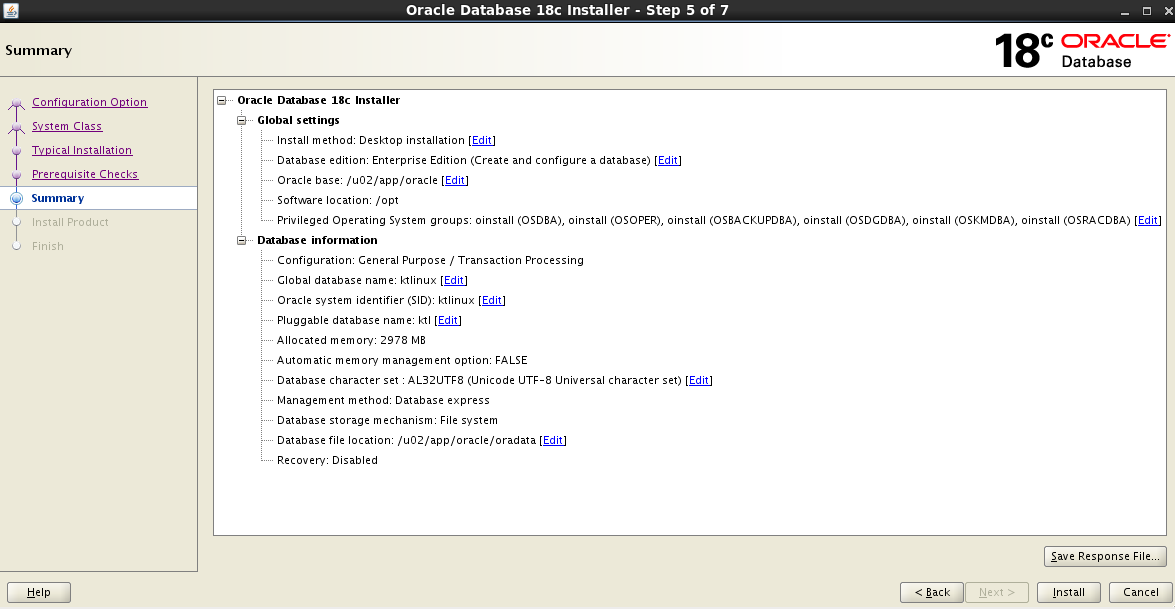This screenshot has height=609, width=1175.
Task: Click the Prerequisite Checks step dot
Action: (16, 175)
